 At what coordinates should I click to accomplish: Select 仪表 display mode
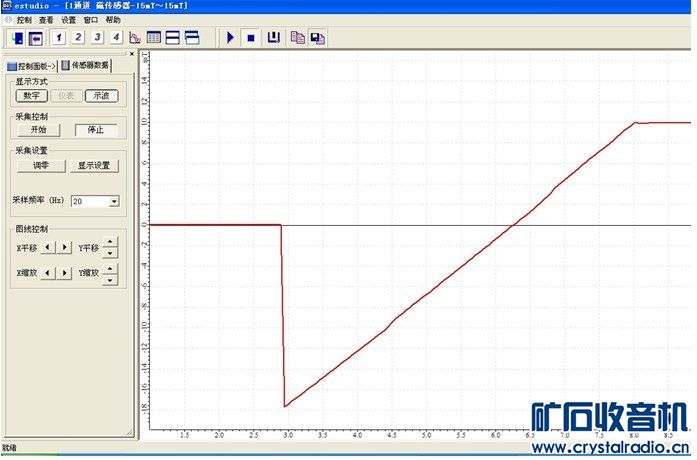(x=66, y=96)
